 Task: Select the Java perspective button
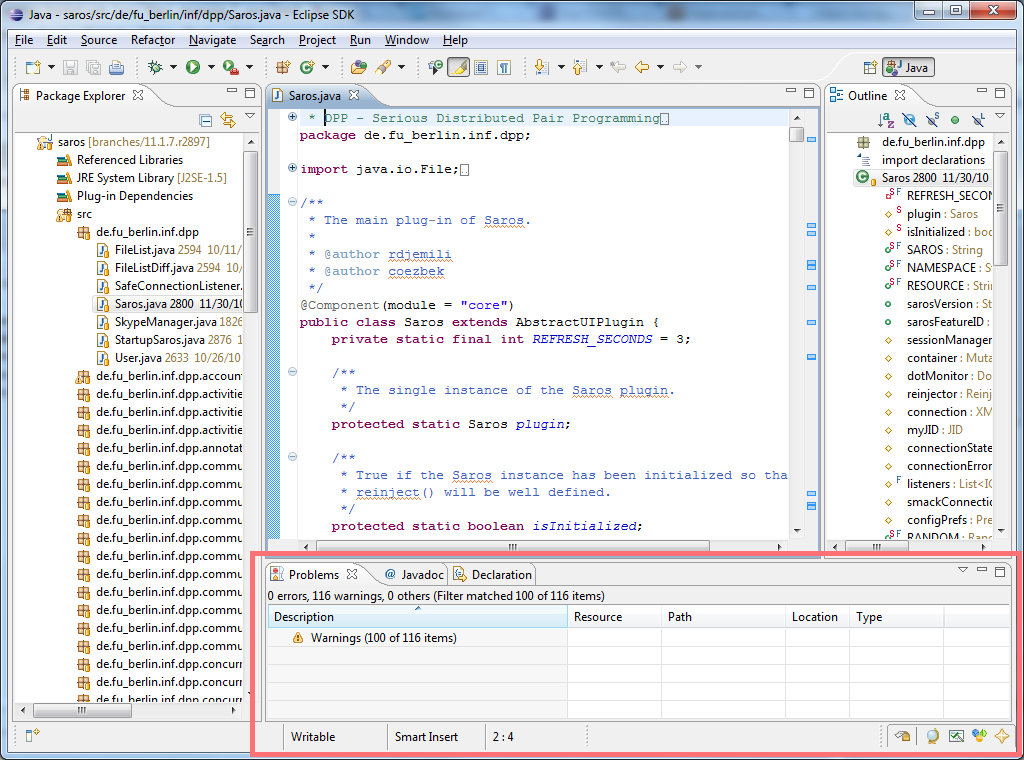(908, 67)
